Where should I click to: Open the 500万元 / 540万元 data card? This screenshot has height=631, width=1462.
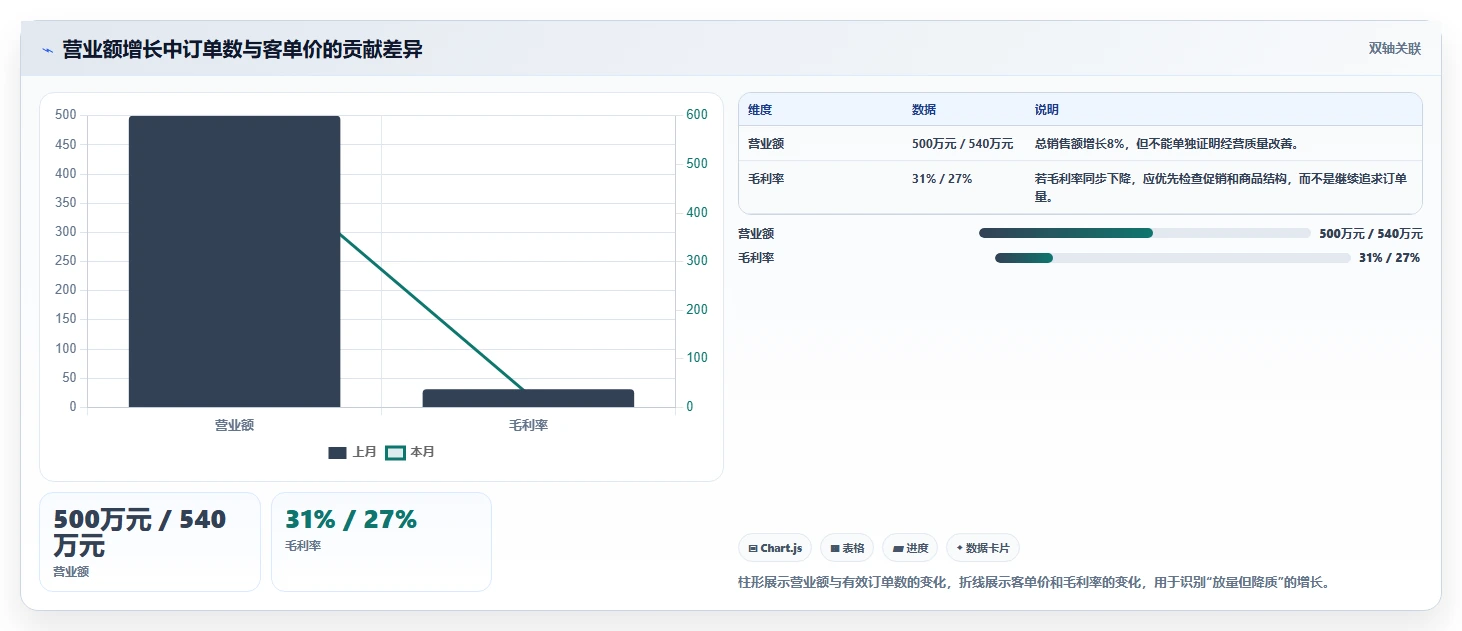pos(150,542)
